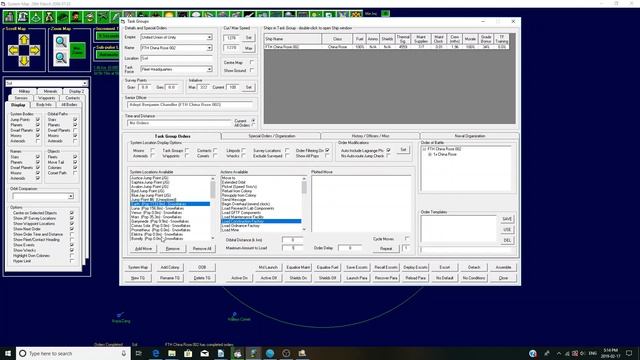Image resolution: width=640 pixels, height=360 pixels.
Task: Switch to the Naval Organization tab
Action: (x=470, y=136)
